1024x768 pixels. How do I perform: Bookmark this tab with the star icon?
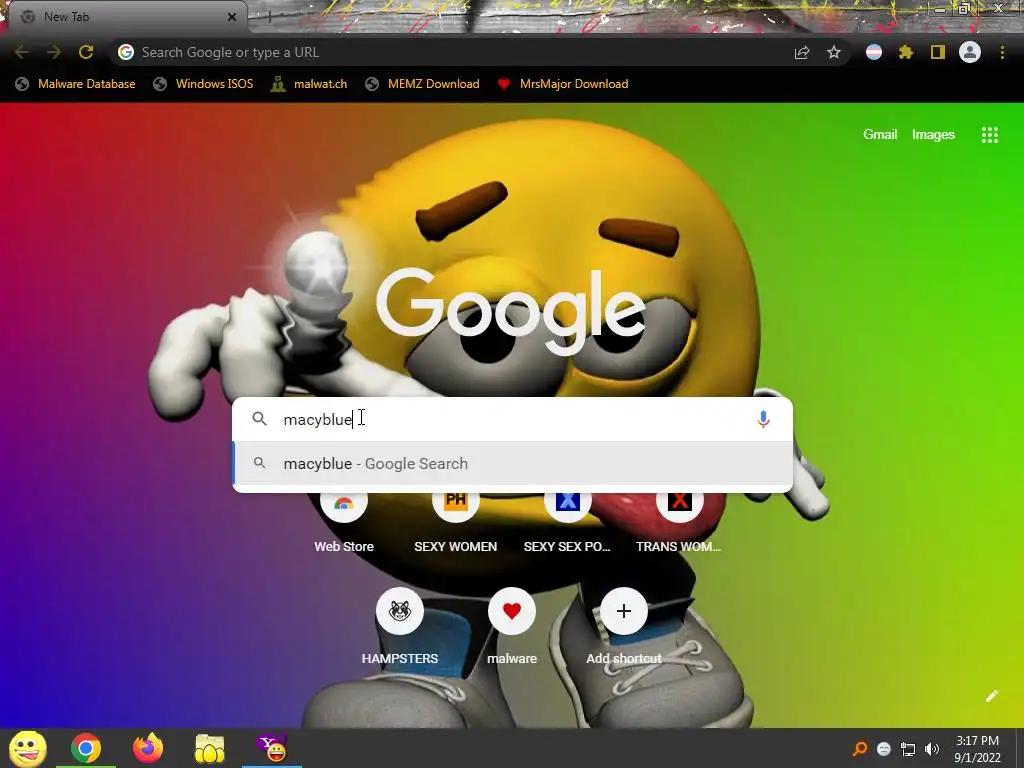pos(834,52)
